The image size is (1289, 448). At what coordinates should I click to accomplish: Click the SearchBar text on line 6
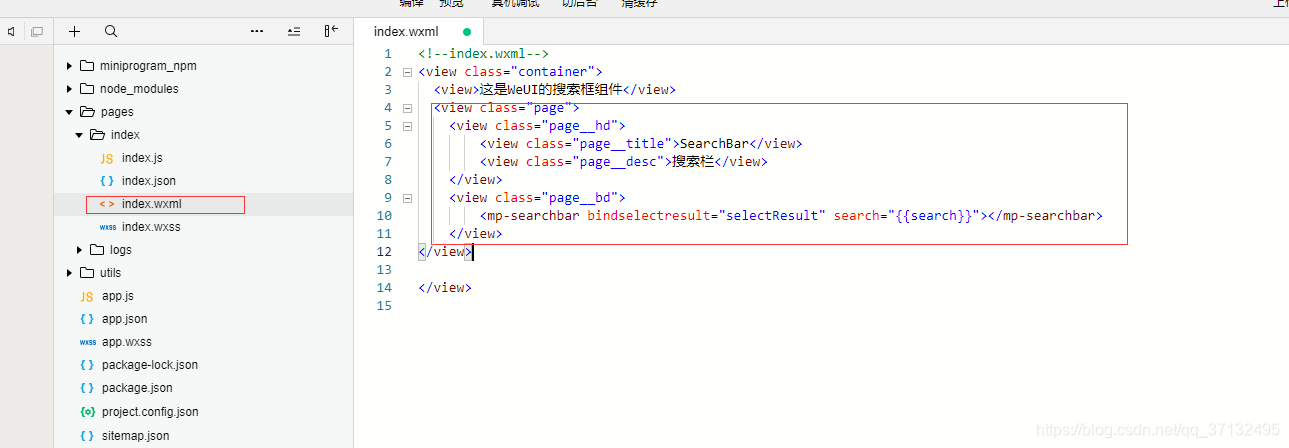tap(715, 144)
